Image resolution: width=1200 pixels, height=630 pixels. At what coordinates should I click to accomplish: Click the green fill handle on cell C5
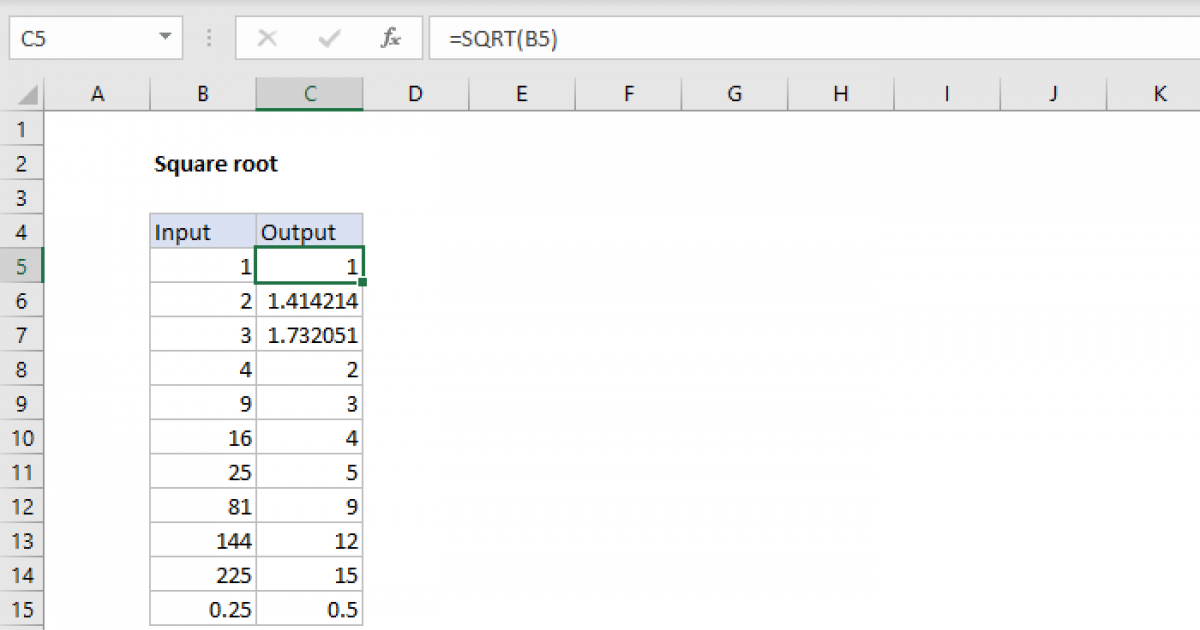362,280
